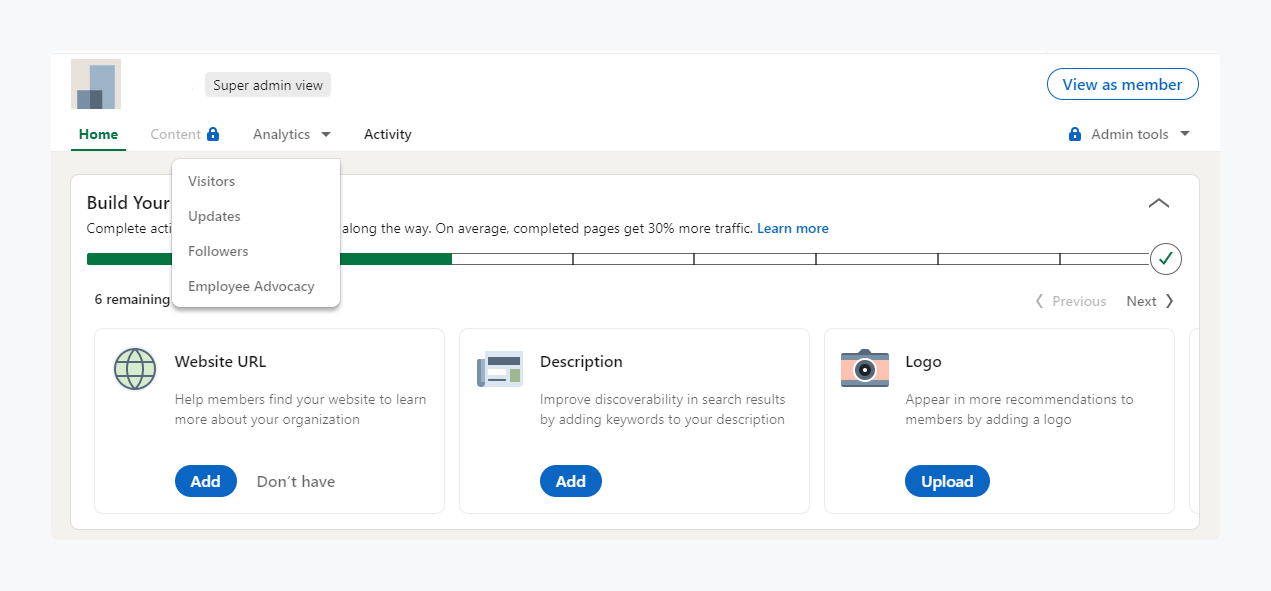This screenshot has height=591, width=1271.
Task: Select Visitors from the Analytics menu
Action: coord(212,181)
